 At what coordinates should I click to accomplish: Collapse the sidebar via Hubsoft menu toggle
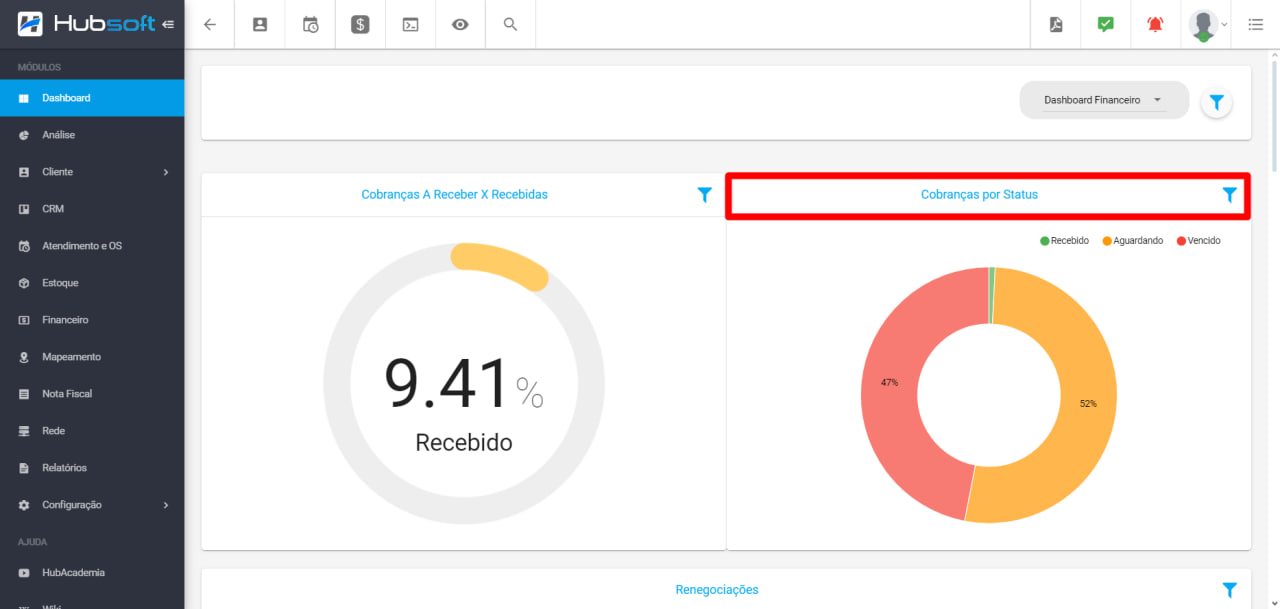[168, 24]
